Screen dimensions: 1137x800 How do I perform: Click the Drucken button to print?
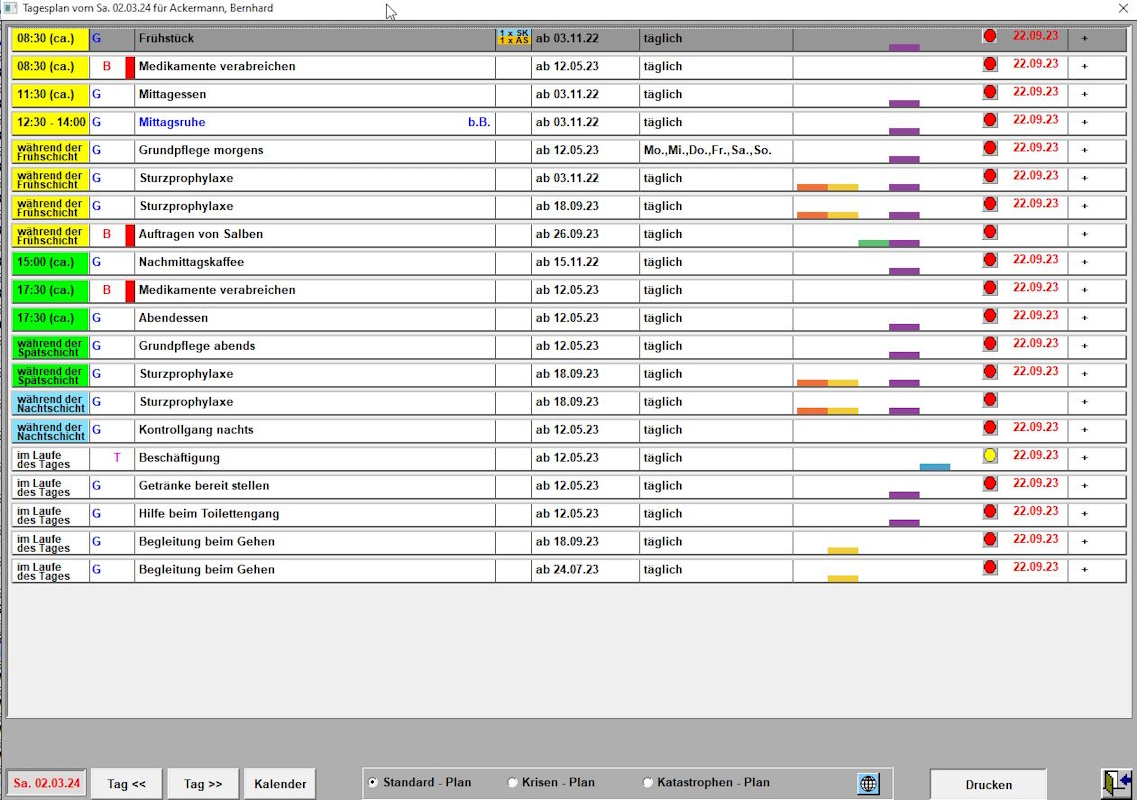[988, 785]
